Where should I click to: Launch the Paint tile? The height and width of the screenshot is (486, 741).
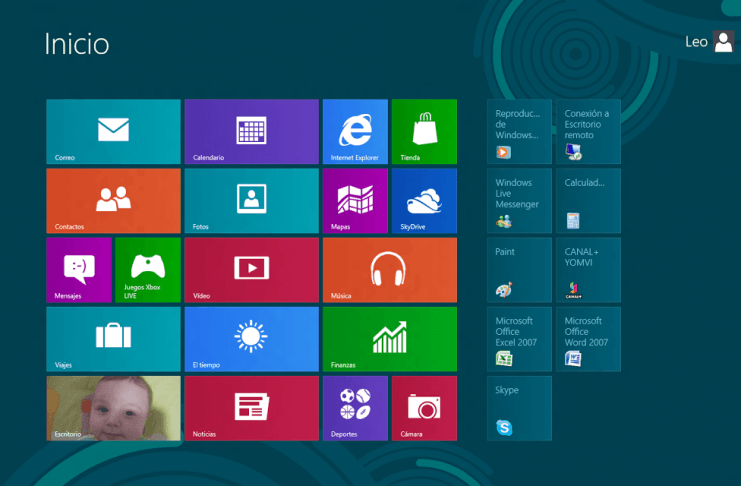point(519,270)
